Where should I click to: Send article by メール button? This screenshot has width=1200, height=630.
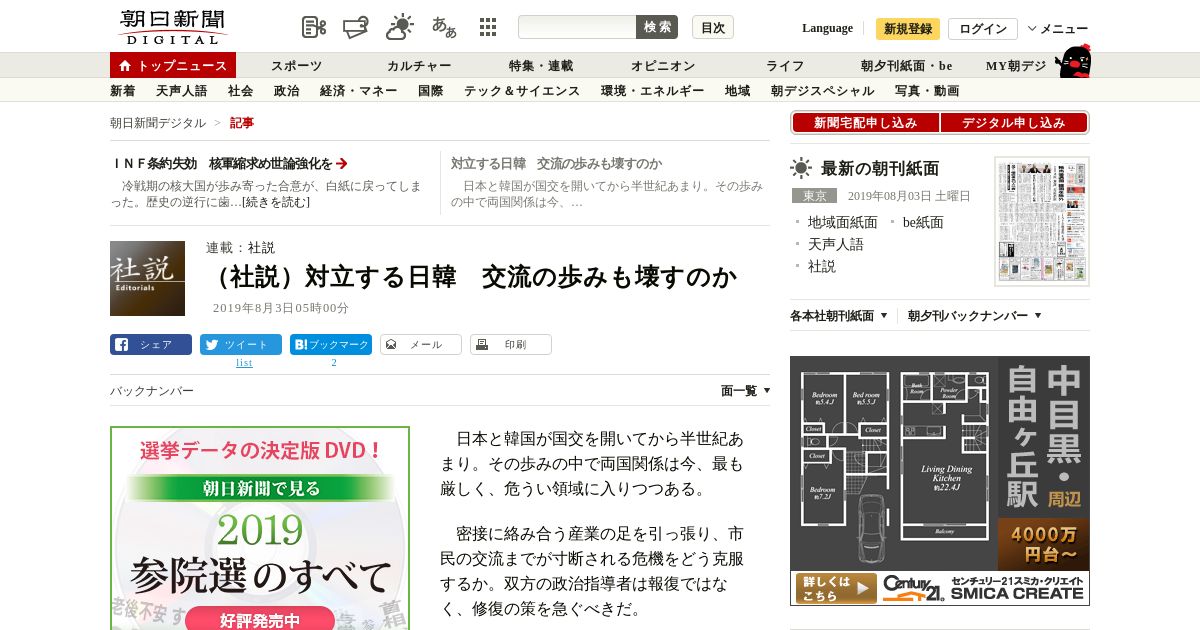(x=421, y=344)
